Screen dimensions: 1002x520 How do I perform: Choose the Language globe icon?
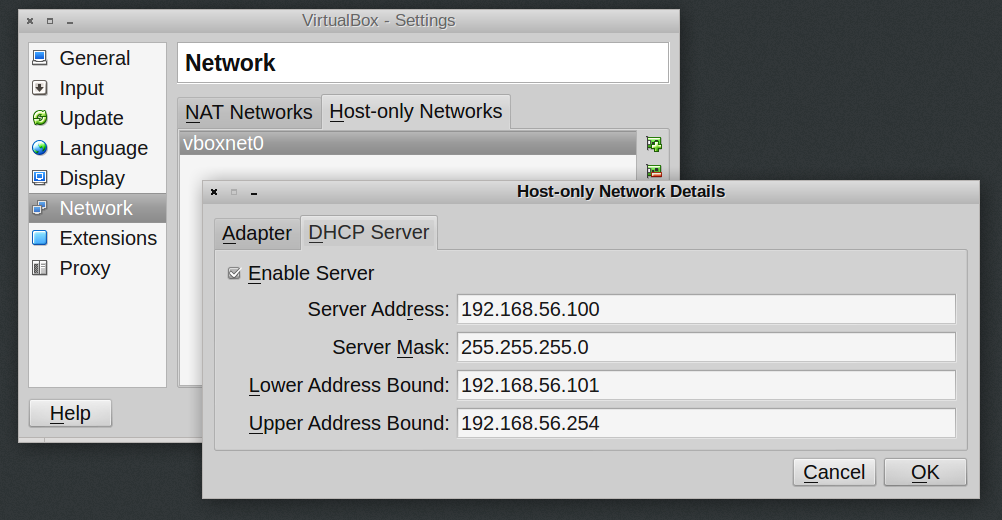tap(40, 148)
